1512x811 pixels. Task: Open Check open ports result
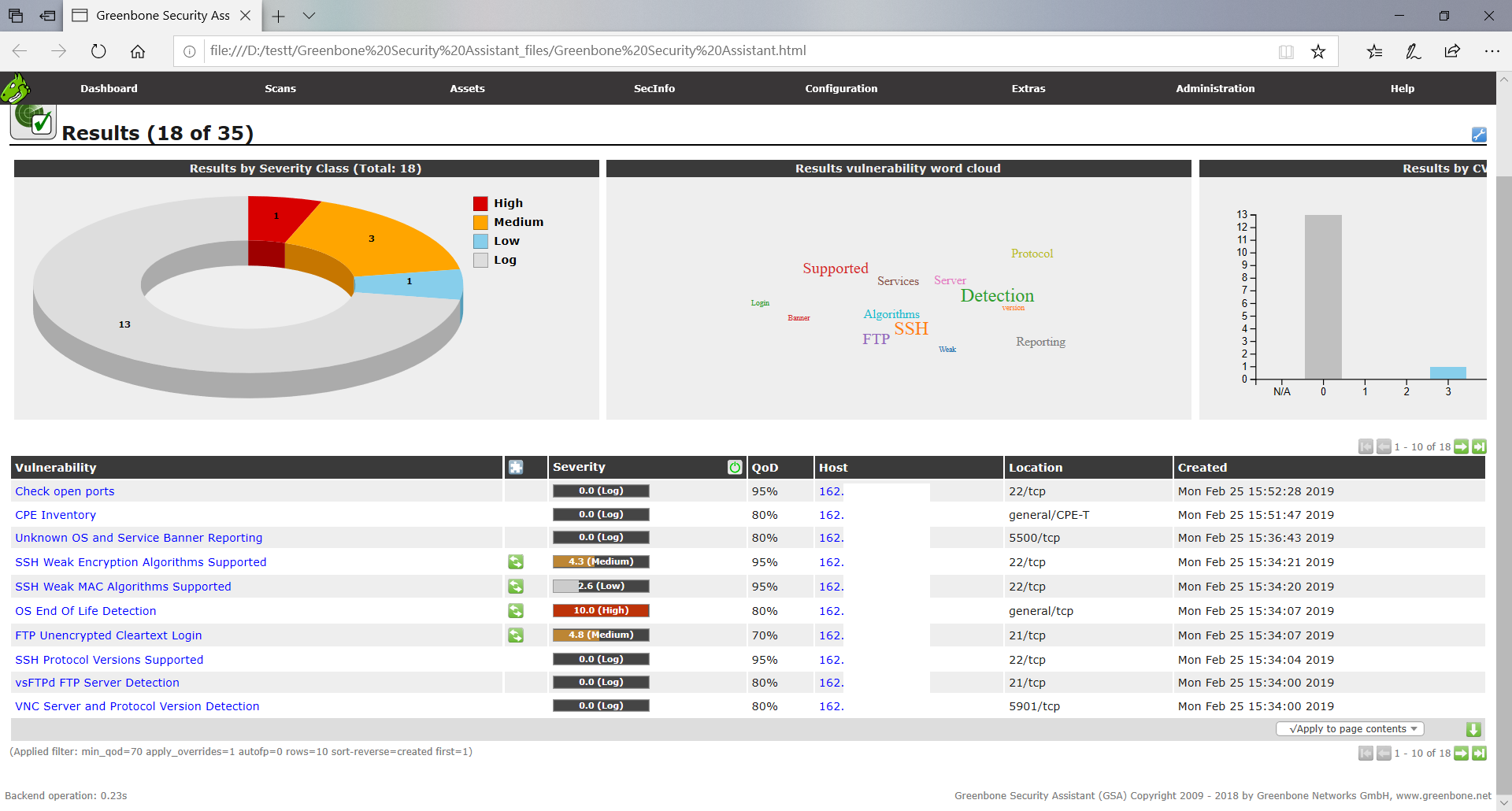click(65, 491)
